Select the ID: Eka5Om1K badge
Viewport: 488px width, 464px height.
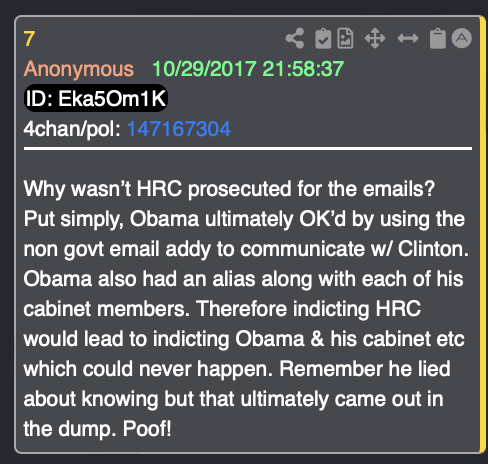click(x=96, y=98)
